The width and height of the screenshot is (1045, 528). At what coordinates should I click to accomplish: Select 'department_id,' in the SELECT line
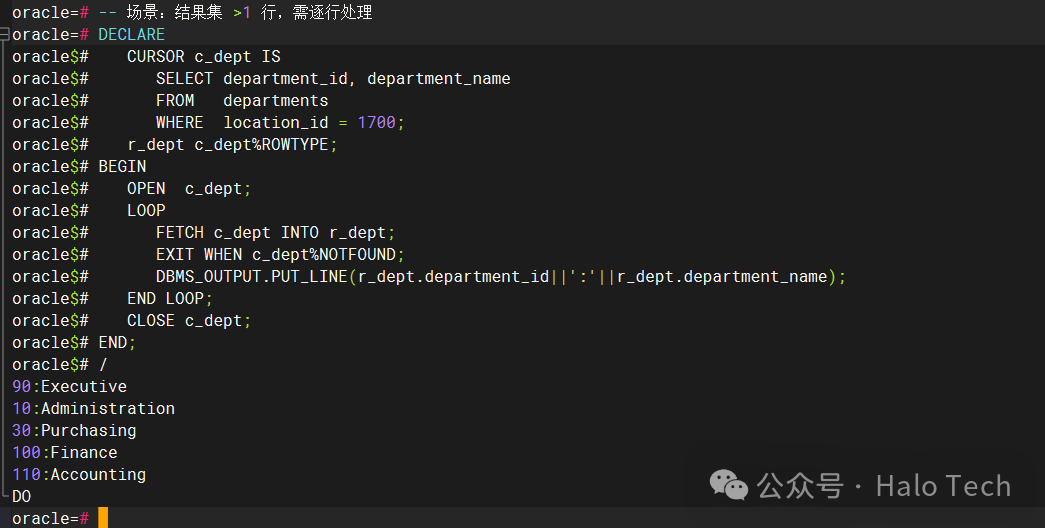(x=290, y=79)
